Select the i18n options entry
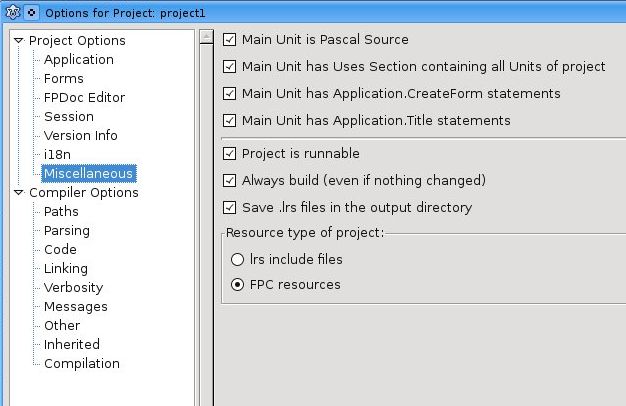 pyautogui.click(x=56, y=155)
